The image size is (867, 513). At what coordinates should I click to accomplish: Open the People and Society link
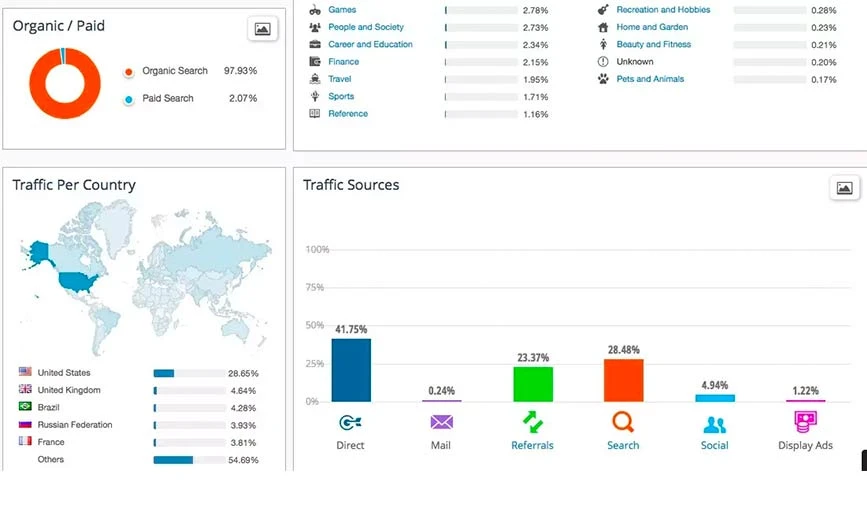[x=366, y=27]
